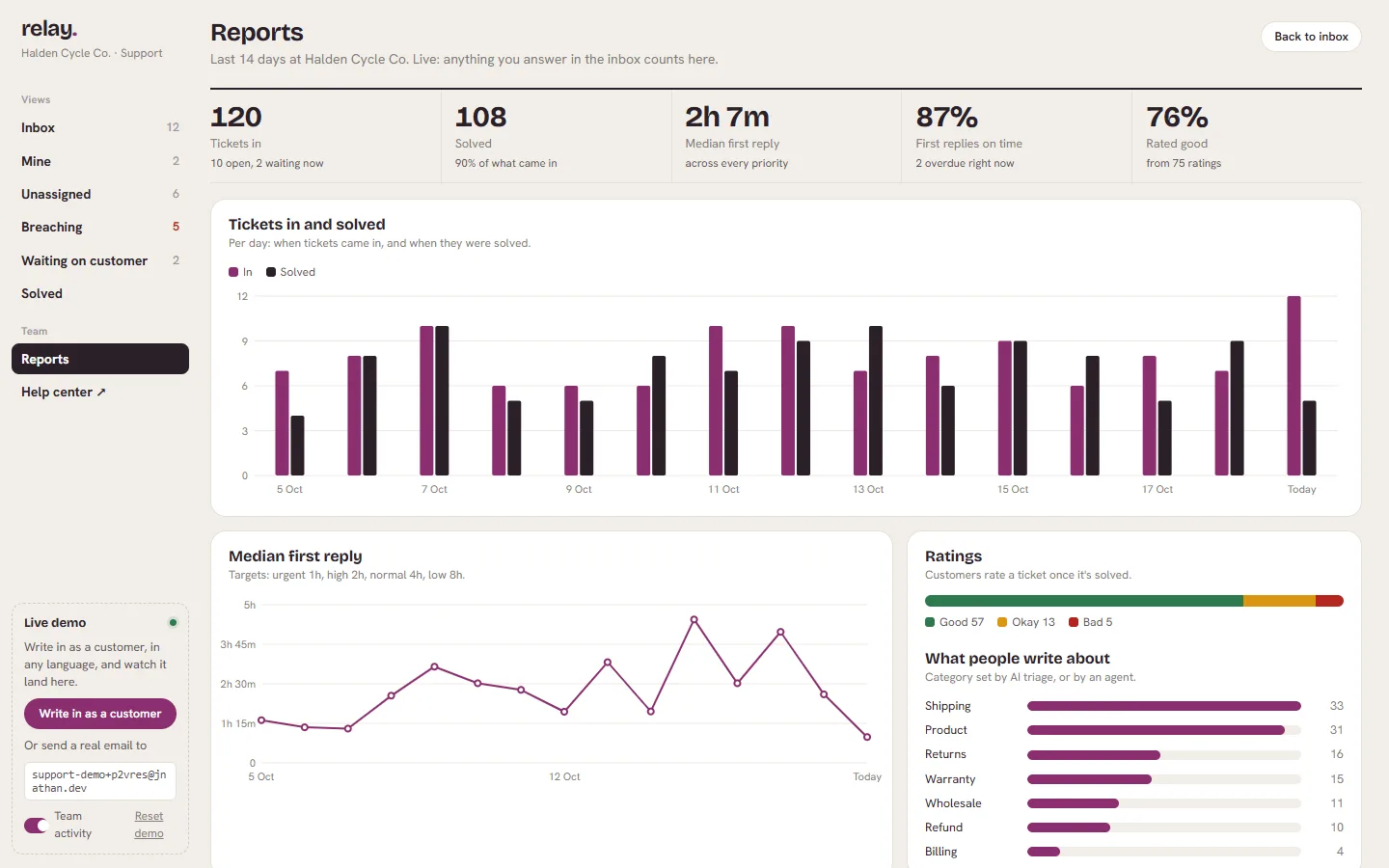Click the '90% of what came in' text
The width and height of the screenshot is (1389, 868).
coord(505,163)
